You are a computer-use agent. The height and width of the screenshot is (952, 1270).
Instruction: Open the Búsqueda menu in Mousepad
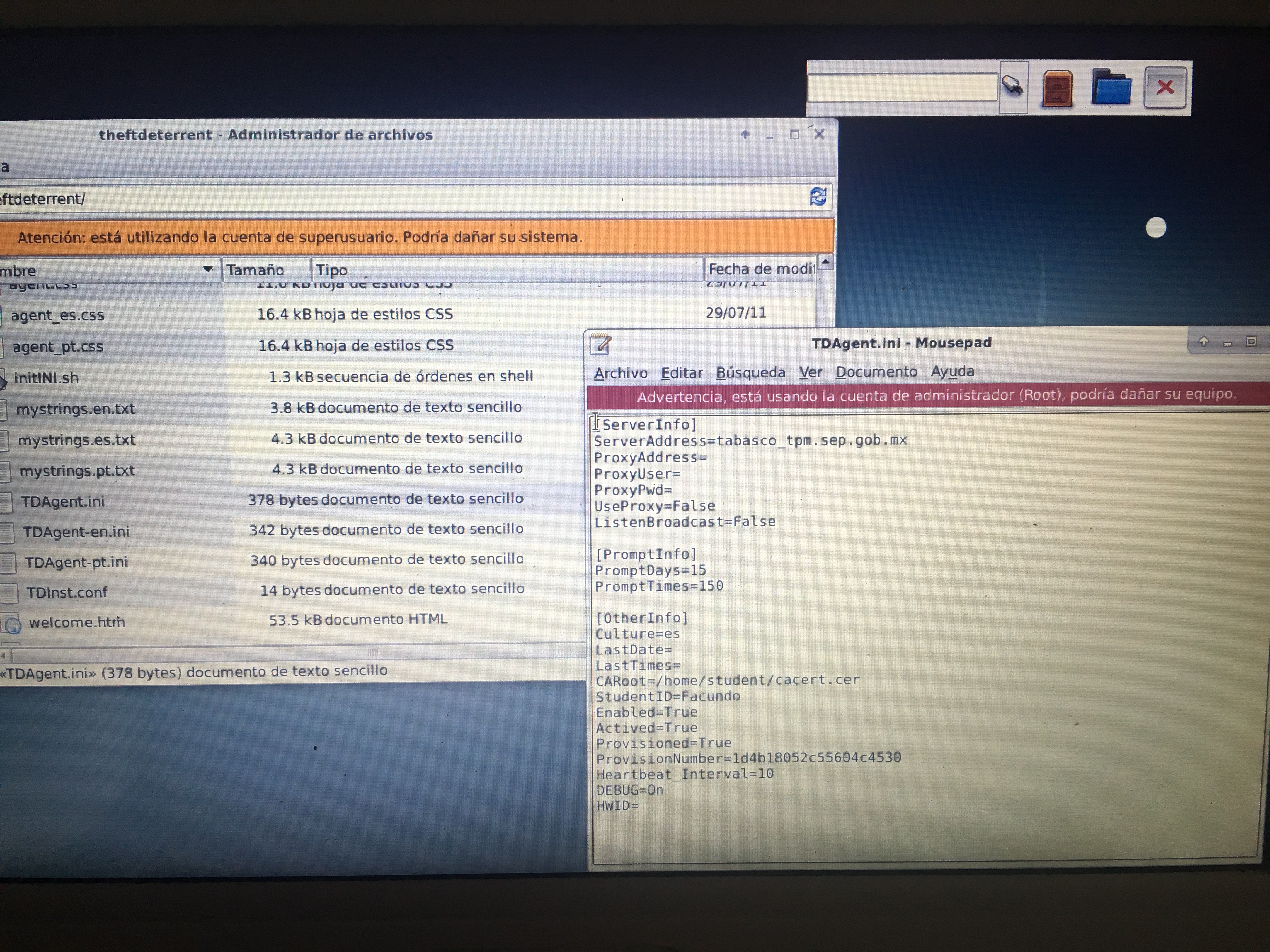click(750, 372)
